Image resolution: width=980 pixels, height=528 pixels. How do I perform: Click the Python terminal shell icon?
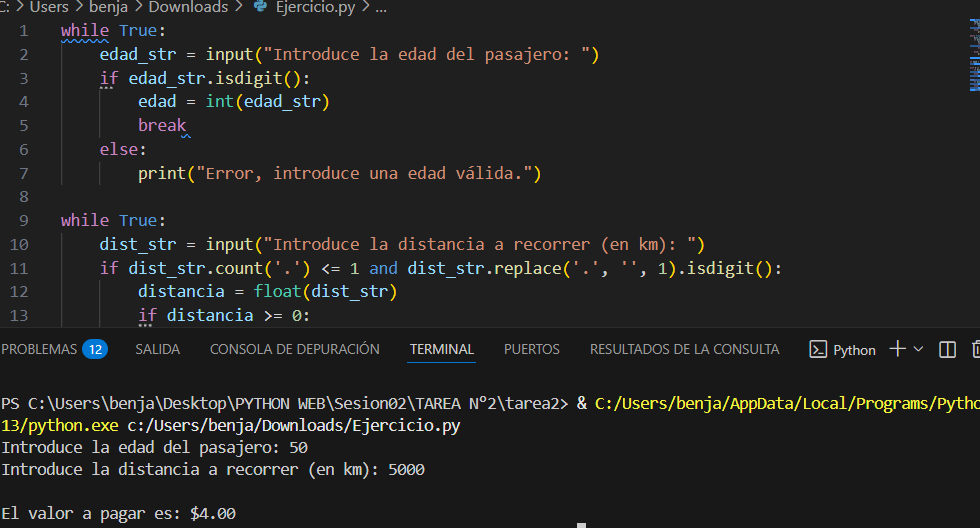[818, 349]
